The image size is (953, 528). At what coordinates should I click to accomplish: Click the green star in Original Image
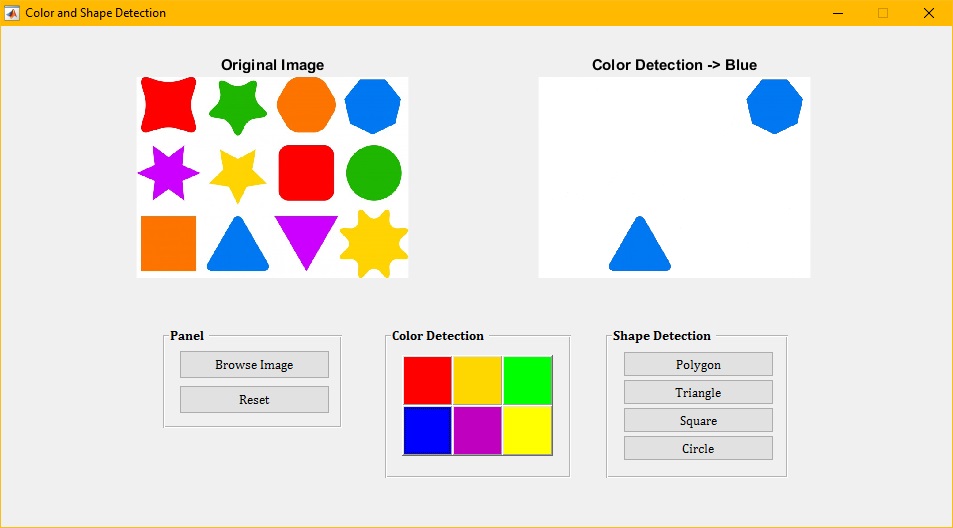click(238, 106)
